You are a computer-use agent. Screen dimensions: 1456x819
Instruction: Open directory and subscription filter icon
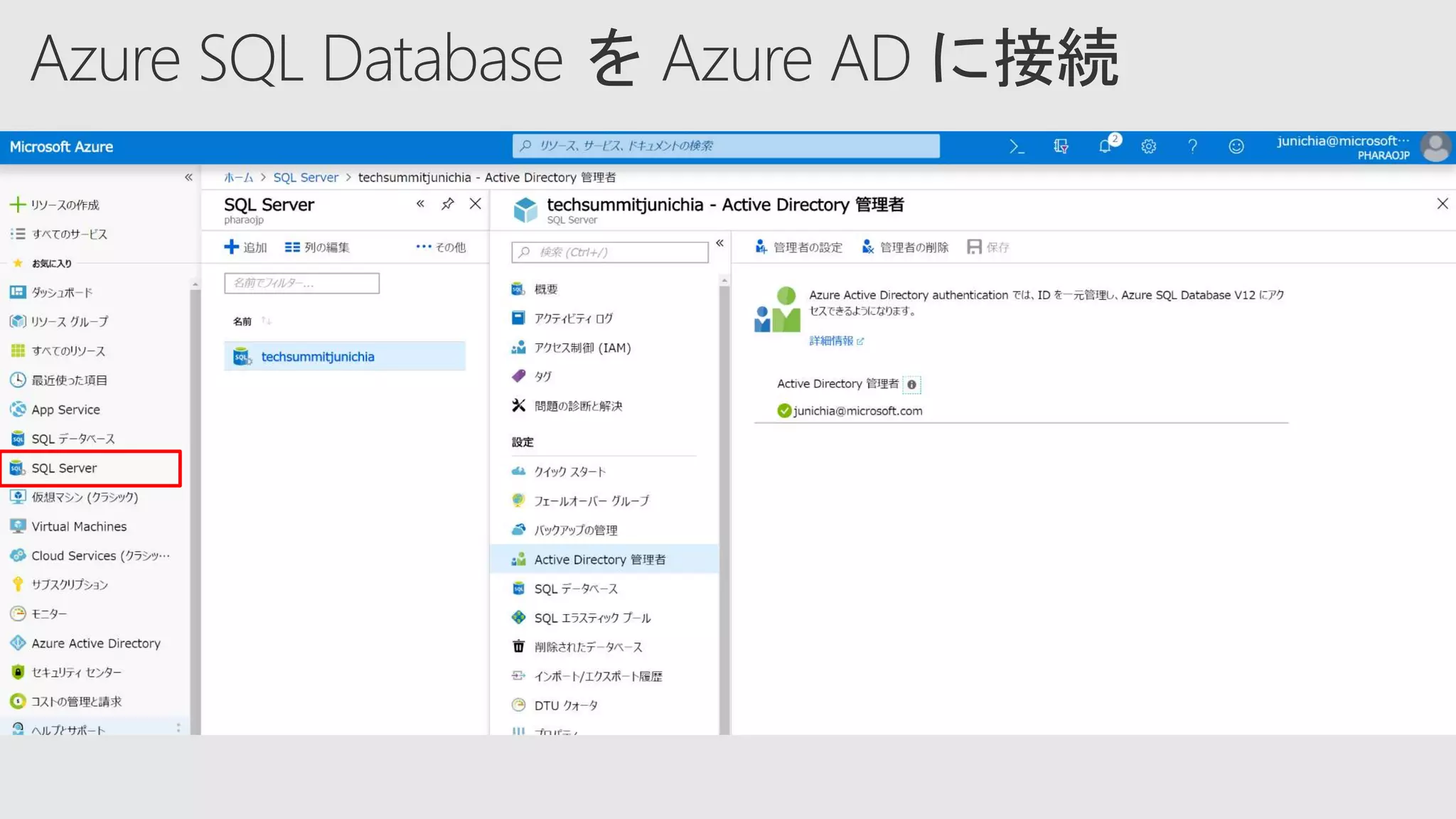(1061, 146)
